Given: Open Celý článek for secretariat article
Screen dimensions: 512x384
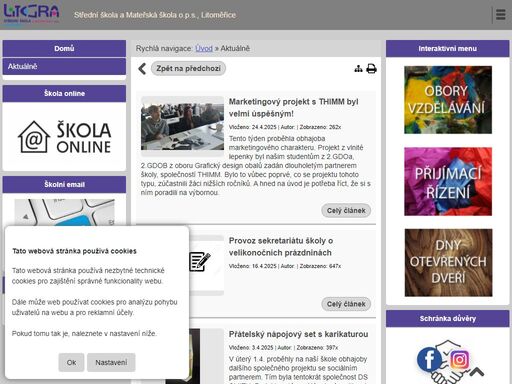Looking at the screenshot, I should [346, 304].
